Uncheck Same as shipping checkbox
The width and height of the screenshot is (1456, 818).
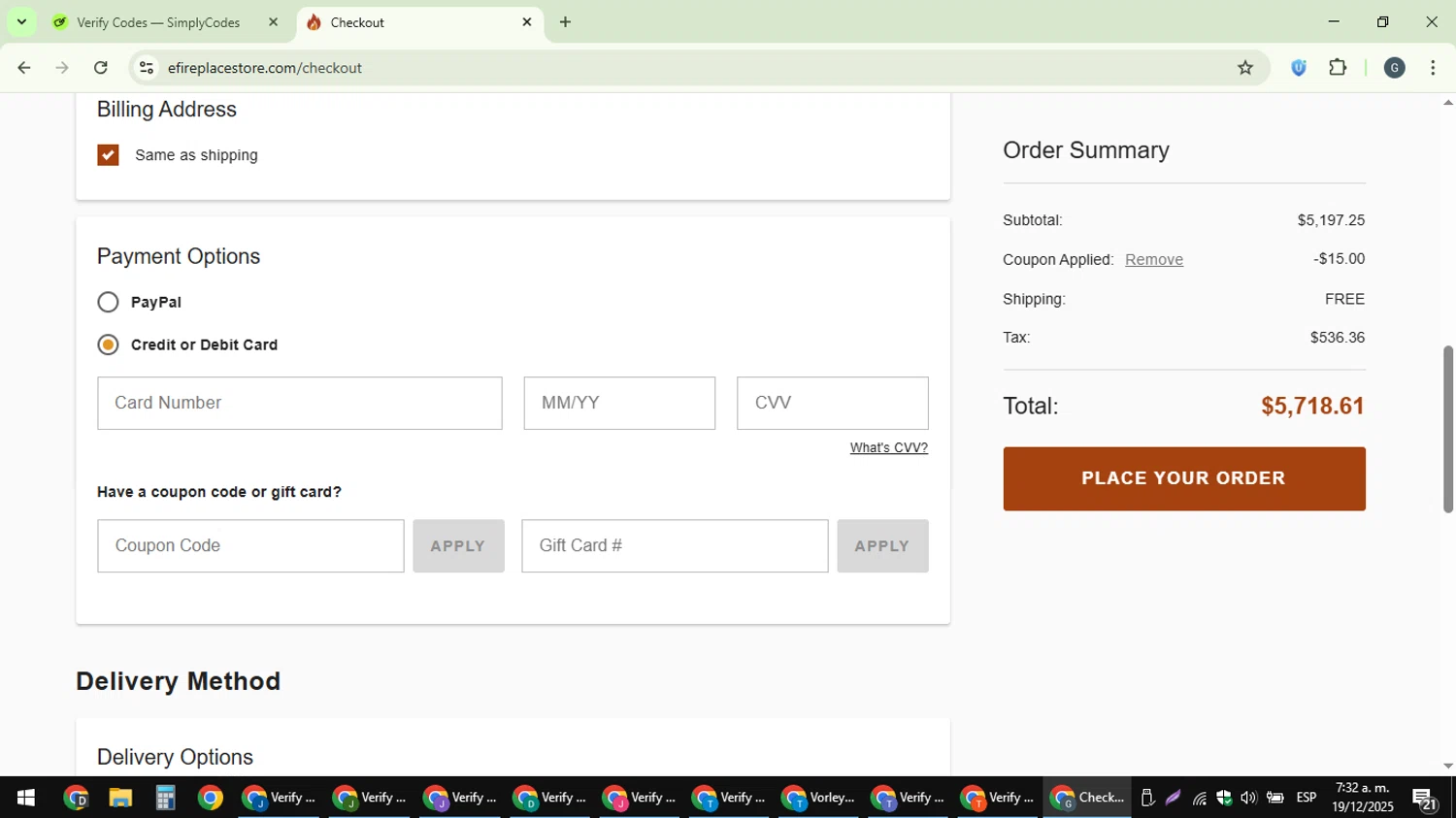108,155
